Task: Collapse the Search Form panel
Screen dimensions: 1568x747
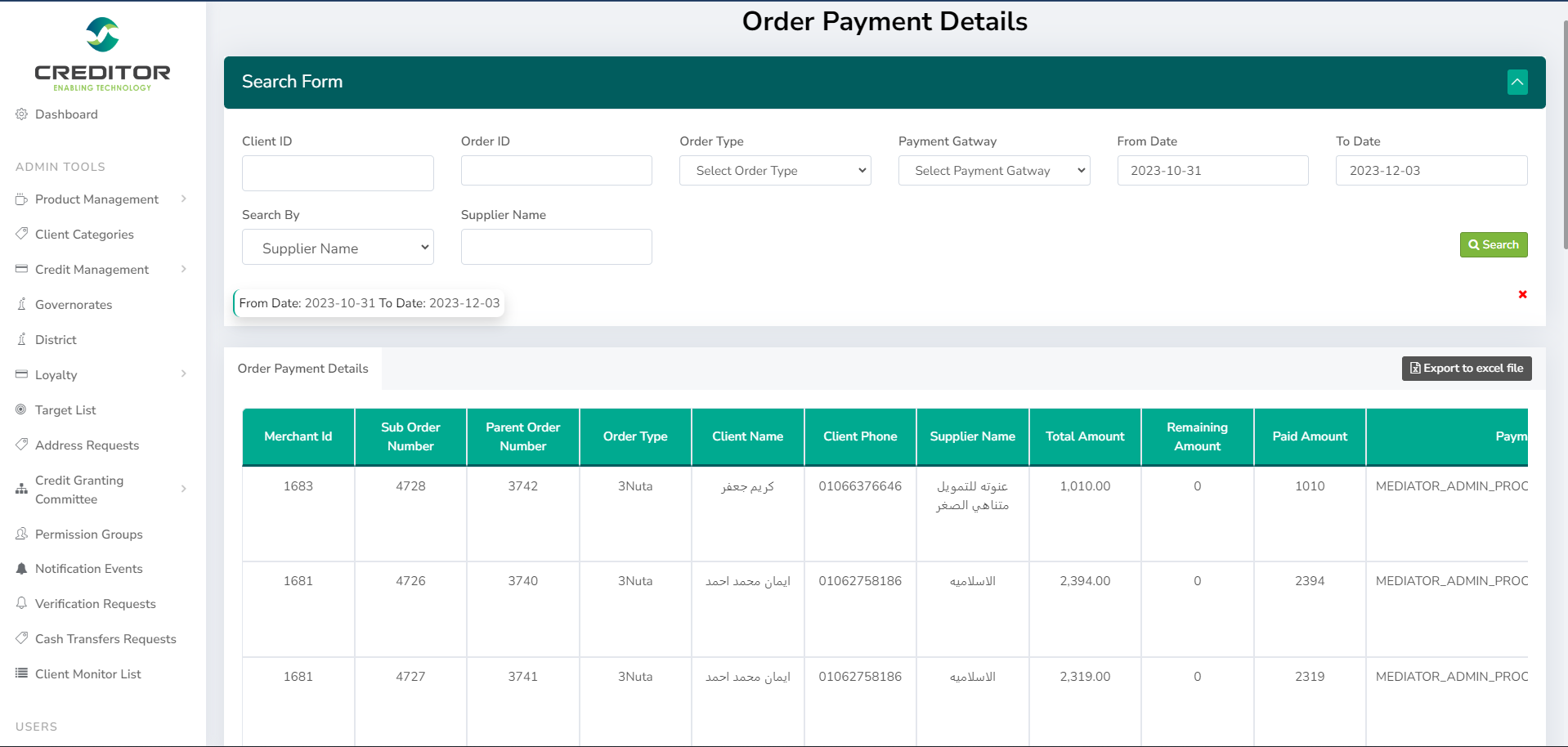Action: click(1517, 82)
